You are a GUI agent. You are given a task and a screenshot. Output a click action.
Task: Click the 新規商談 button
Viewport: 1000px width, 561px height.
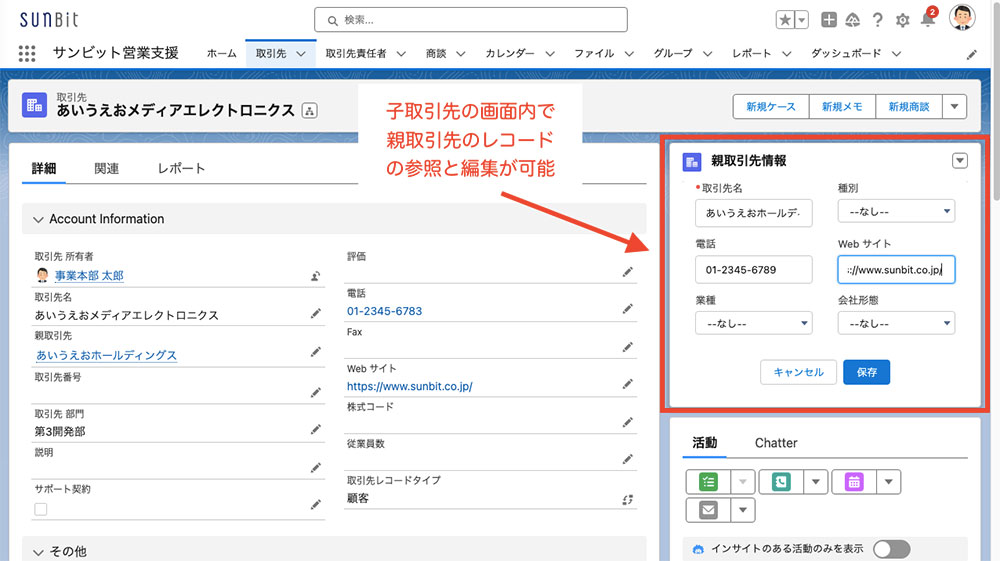pos(909,106)
